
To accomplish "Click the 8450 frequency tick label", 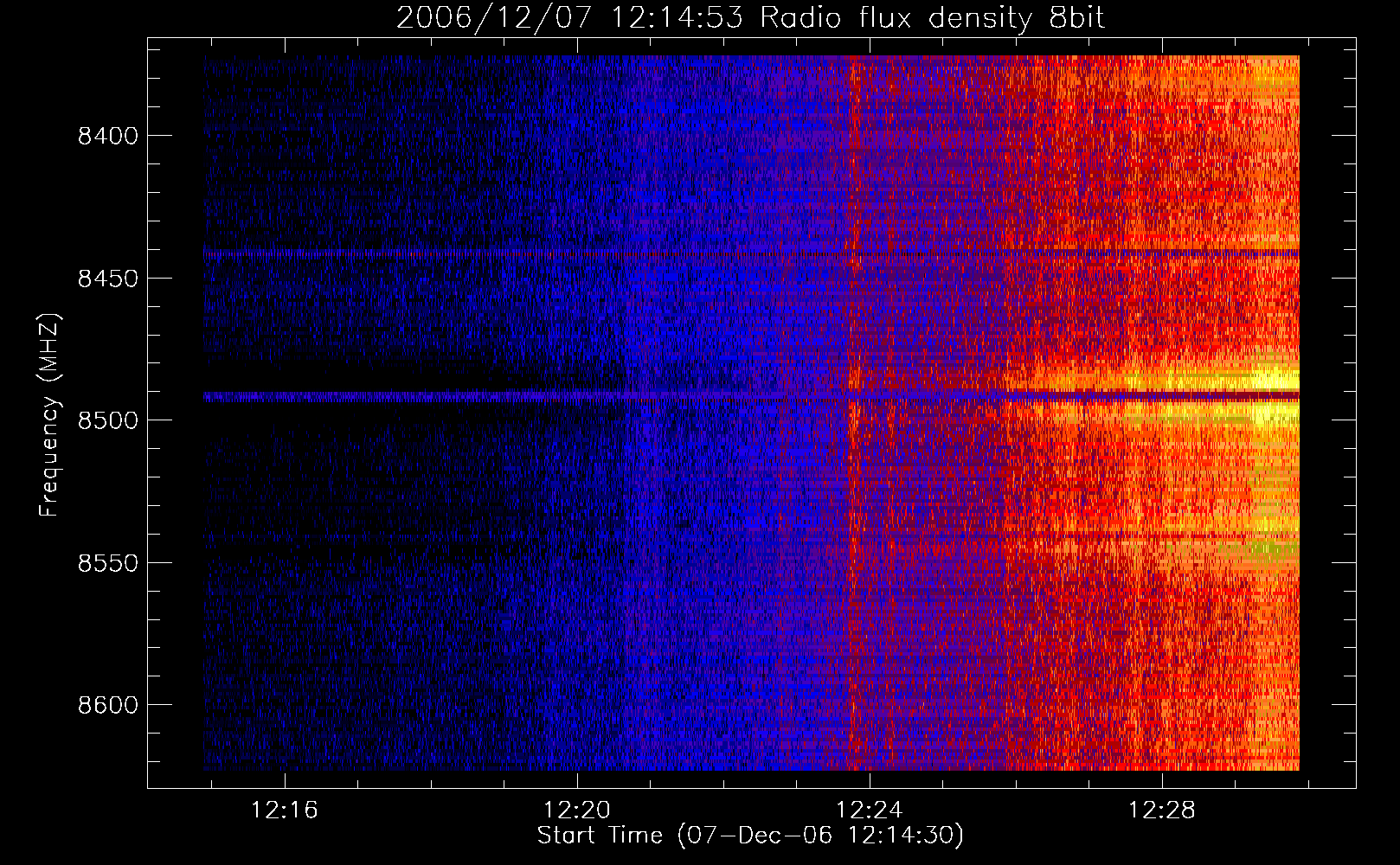I will [107, 279].
